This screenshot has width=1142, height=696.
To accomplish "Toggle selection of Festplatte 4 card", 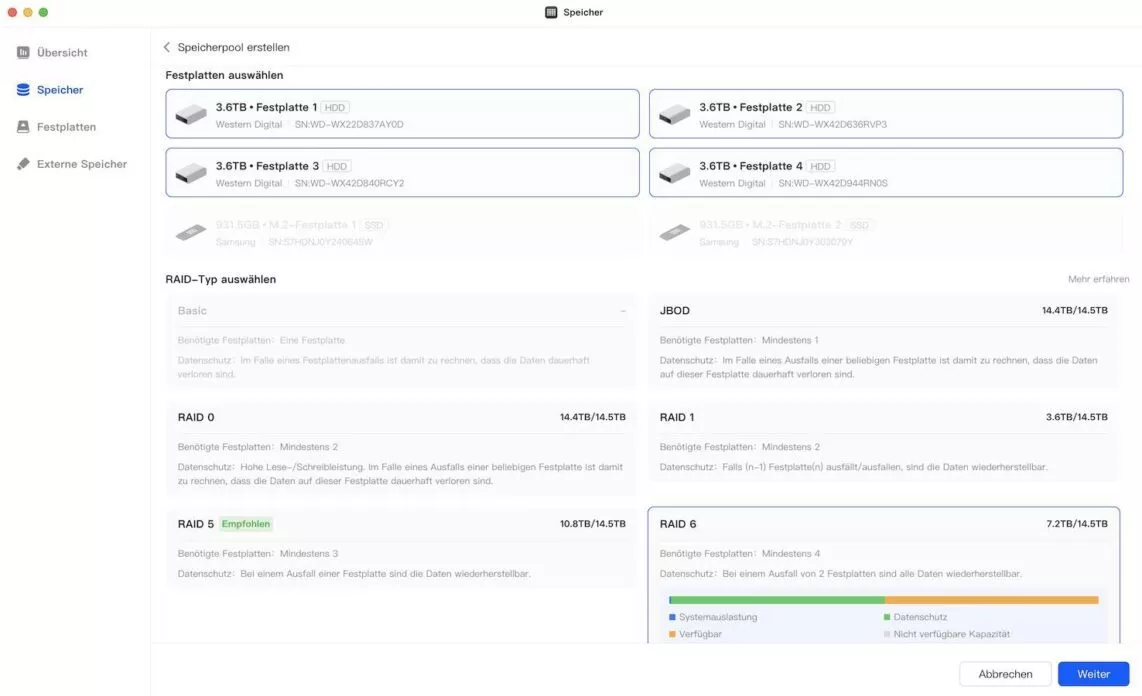I will [x=886, y=173].
